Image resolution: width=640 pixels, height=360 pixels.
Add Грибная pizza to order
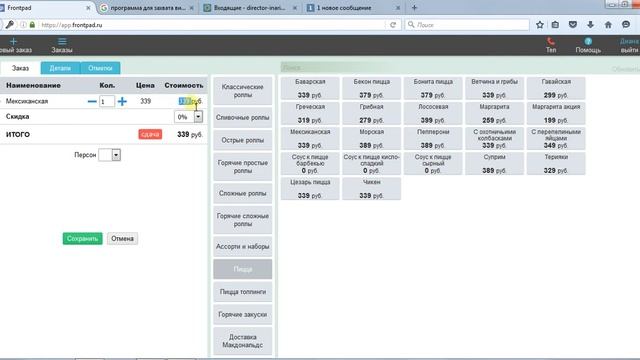tap(371, 113)
